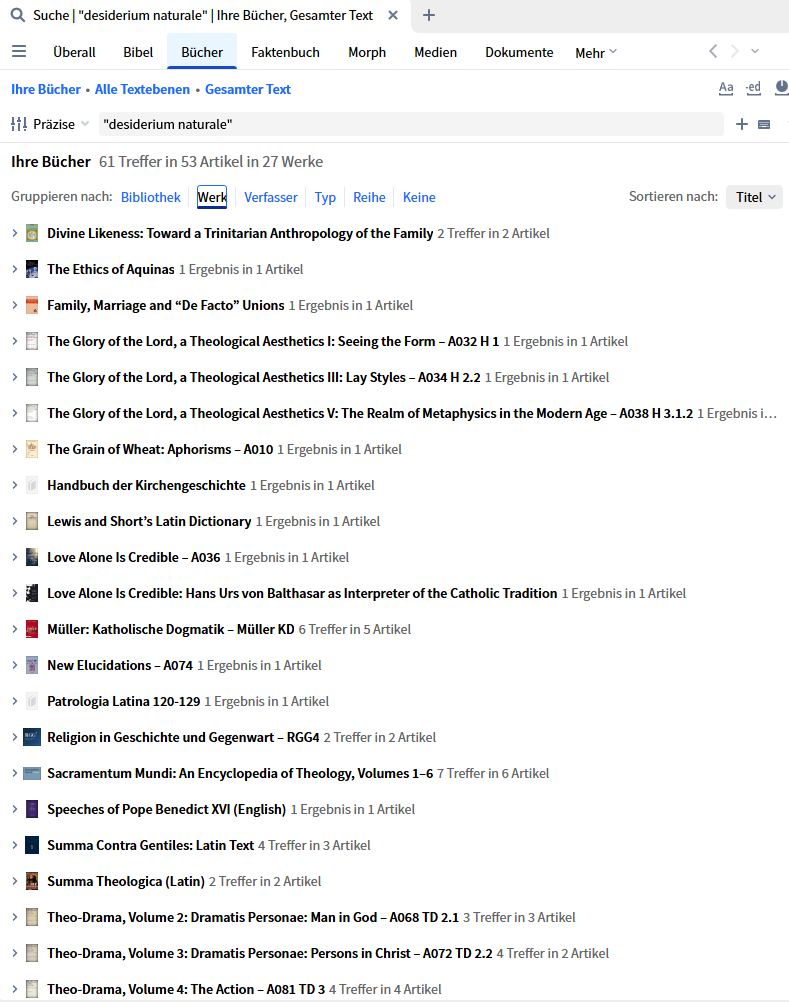Click the Gesamter Text link

pos(248,89)
